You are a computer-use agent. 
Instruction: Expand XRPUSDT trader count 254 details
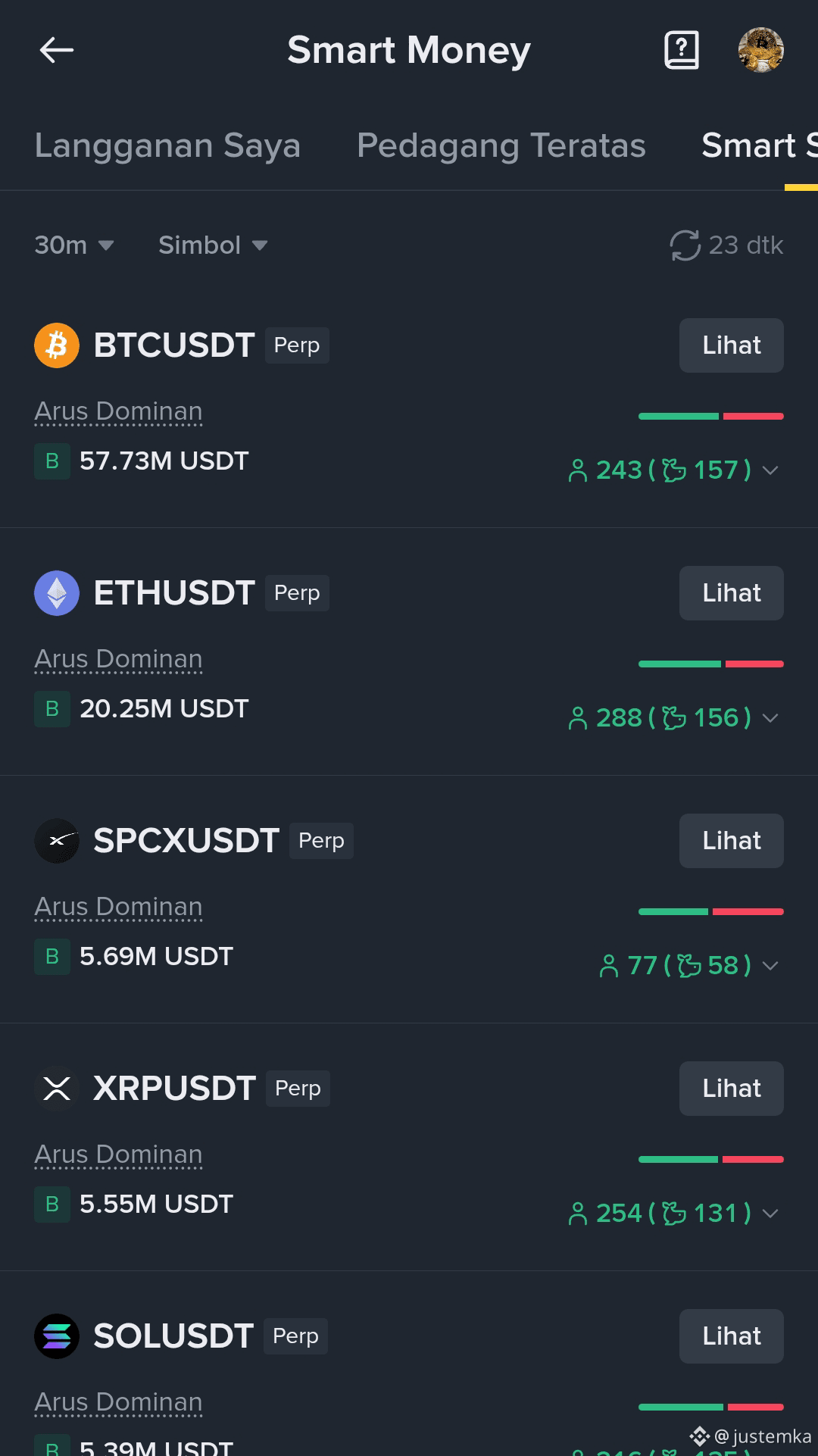click(x=673, y=1214)
